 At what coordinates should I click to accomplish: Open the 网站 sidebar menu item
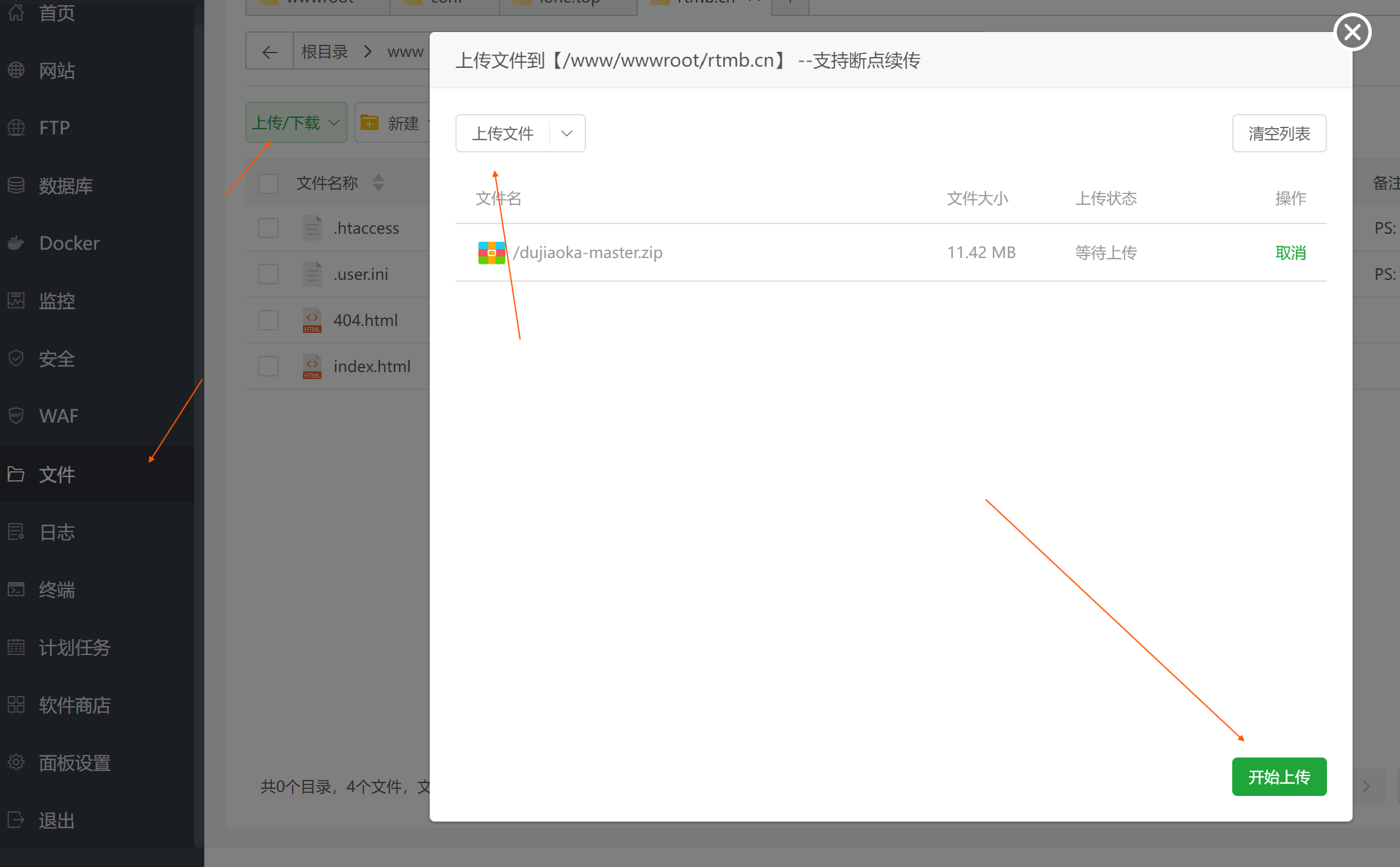57,70
